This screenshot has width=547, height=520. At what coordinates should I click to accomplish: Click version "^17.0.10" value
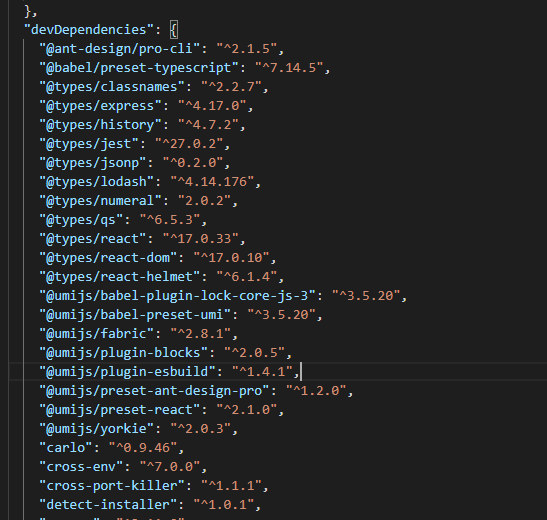click(231, 258)
